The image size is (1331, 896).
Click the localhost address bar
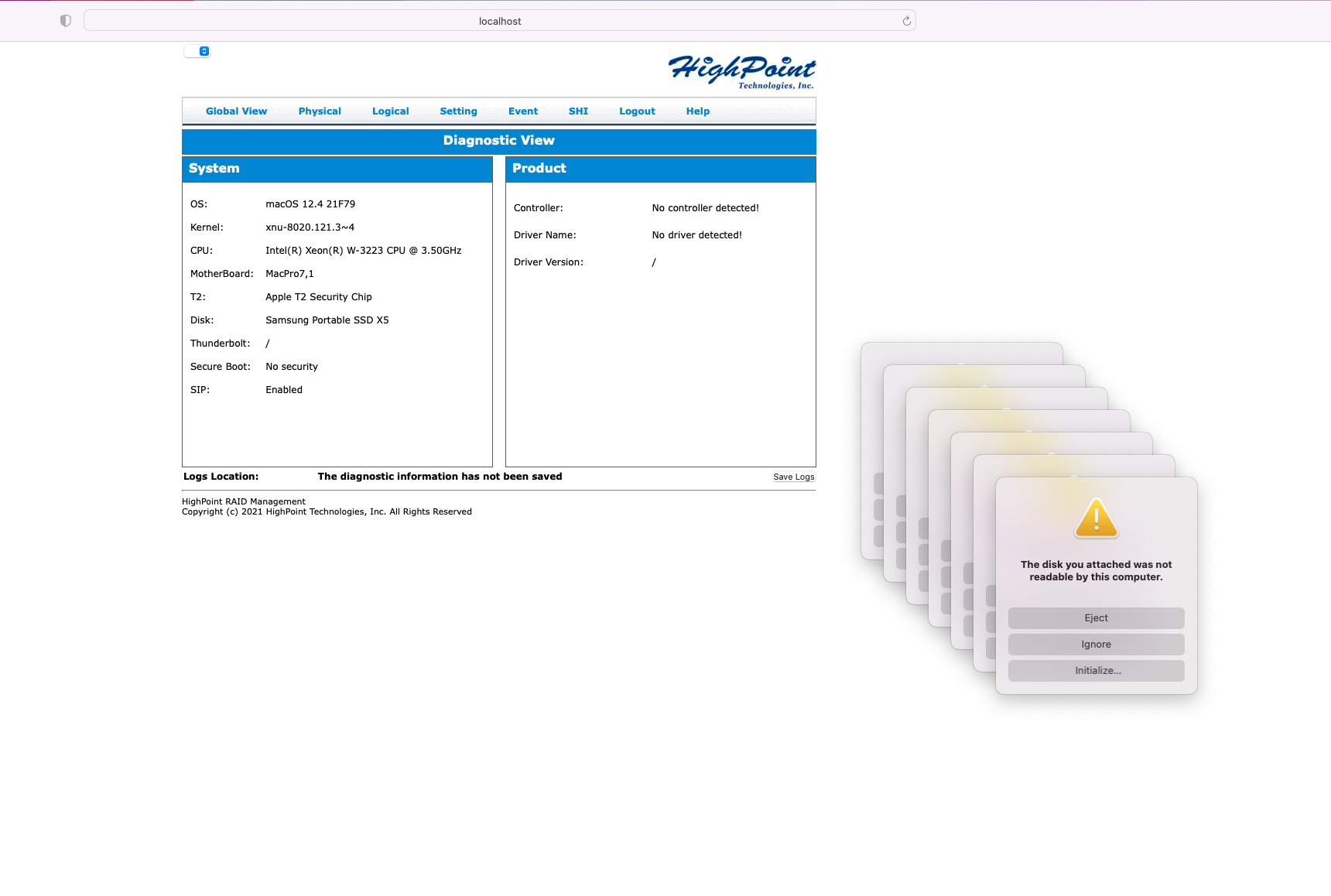pos(500,21)
